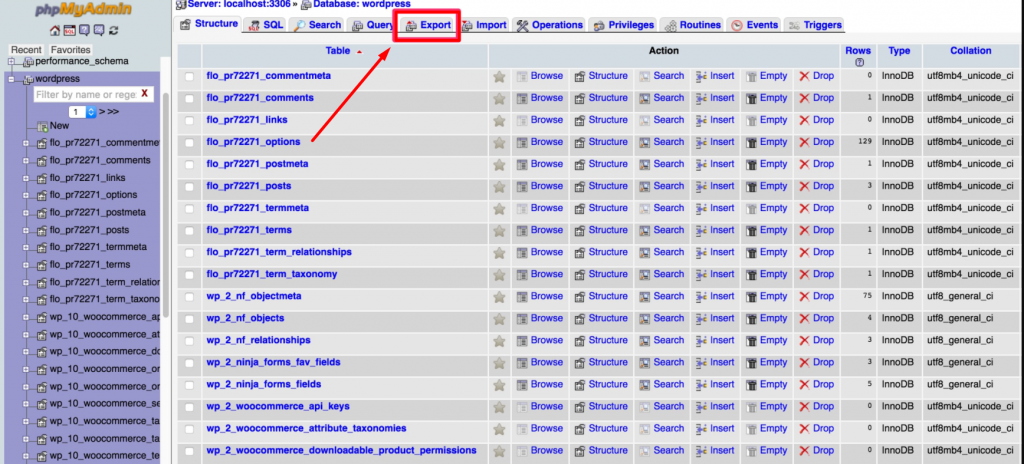Check the box for wp_2_ninja_forms_fields

(x=189, y=386)
